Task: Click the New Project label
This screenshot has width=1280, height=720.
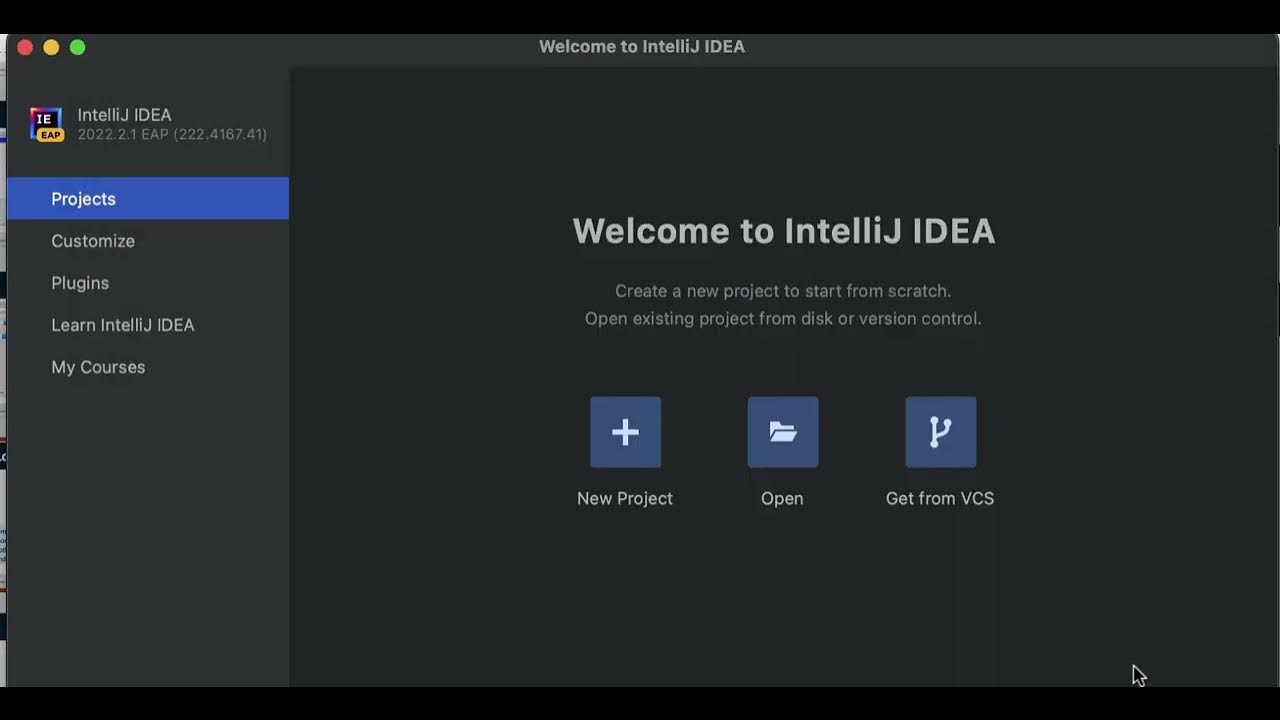Action: [x=625, y=498]
